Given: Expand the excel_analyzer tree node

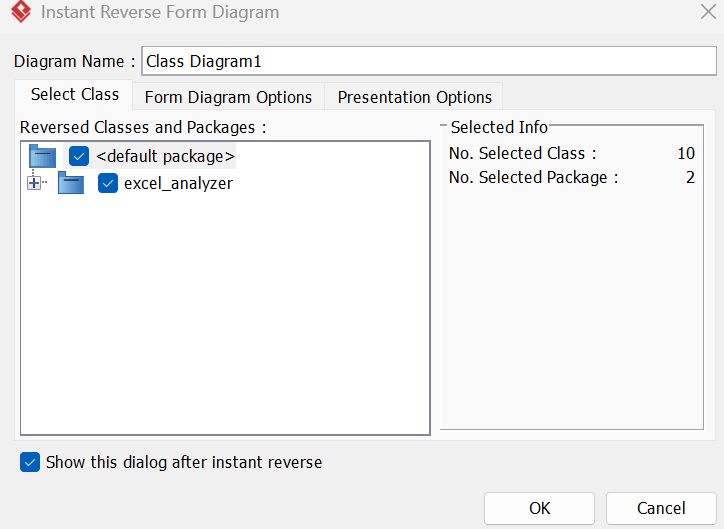Looking at the screenshot, I should coord(34,183).
